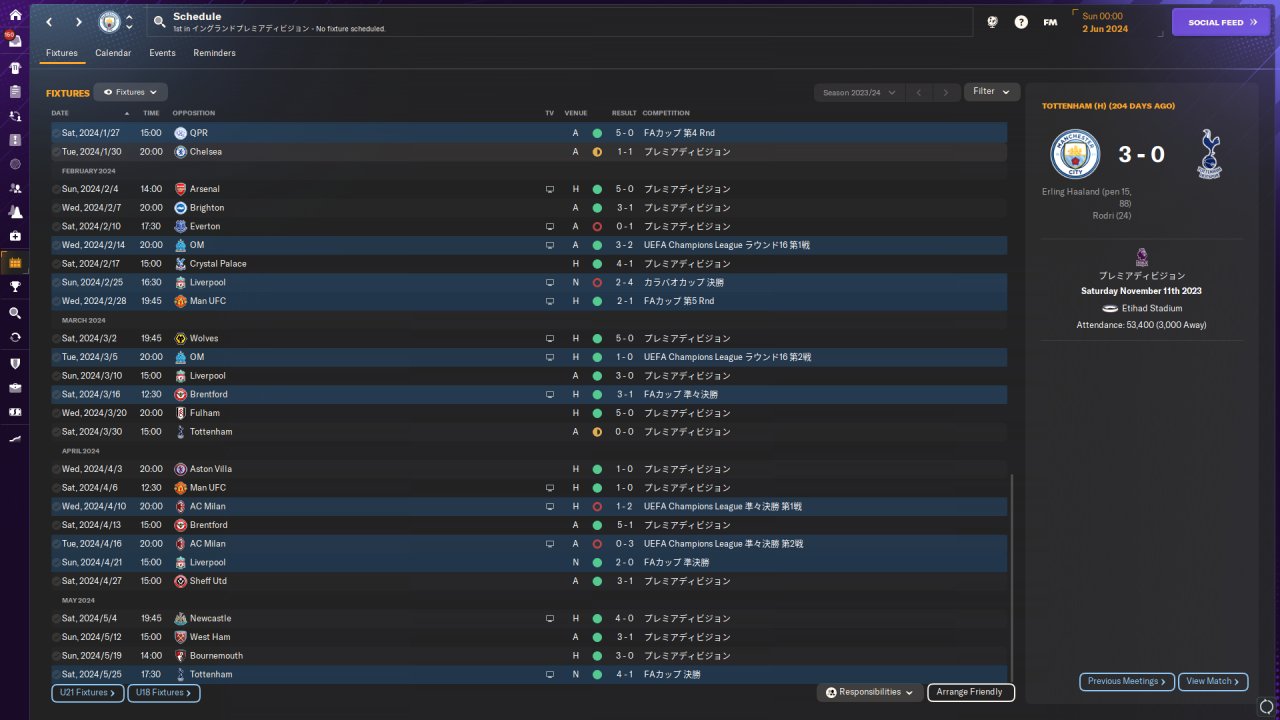The width and height of the screenshot is (1280, 720).
Task: Click the search magnifier beside Schedule title
Action: 159,21
